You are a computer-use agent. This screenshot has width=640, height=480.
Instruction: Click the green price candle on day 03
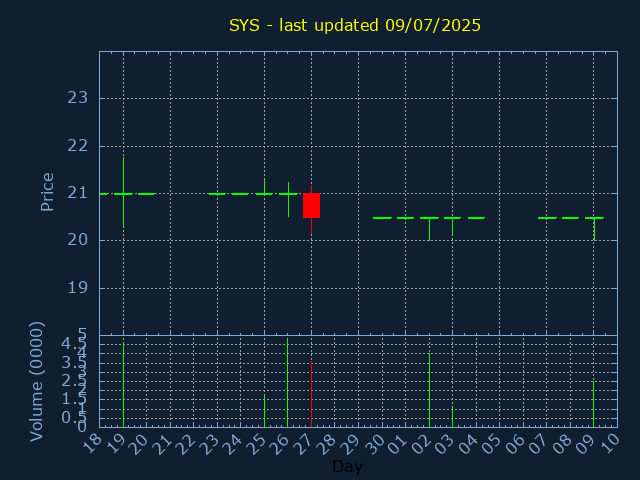[x=452, y=227]
